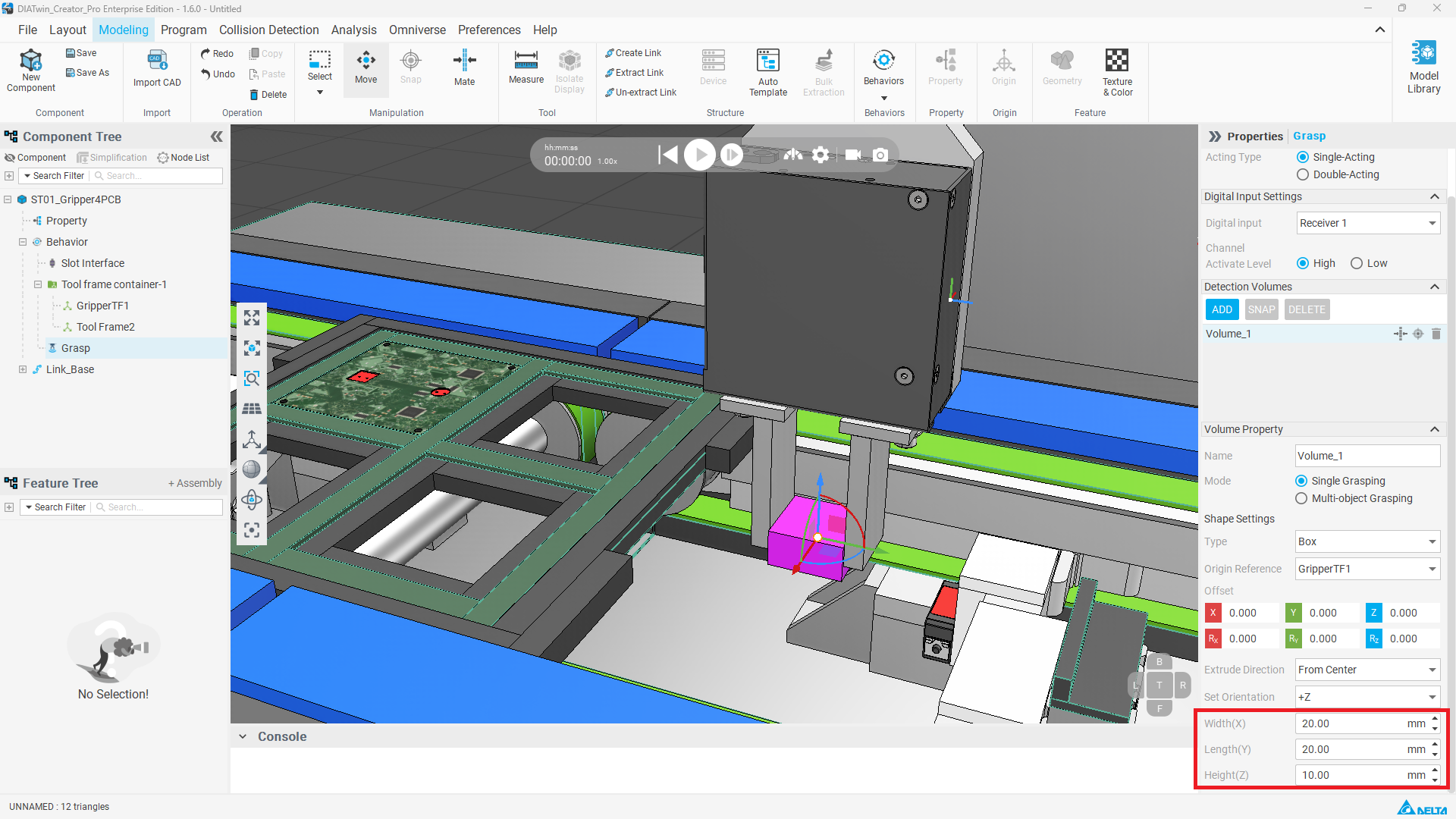The height and width of the screenshot is (819, 1456).
Task: Open the Import CAD tool
Action: pyautogui.click(x=157, y=69)
